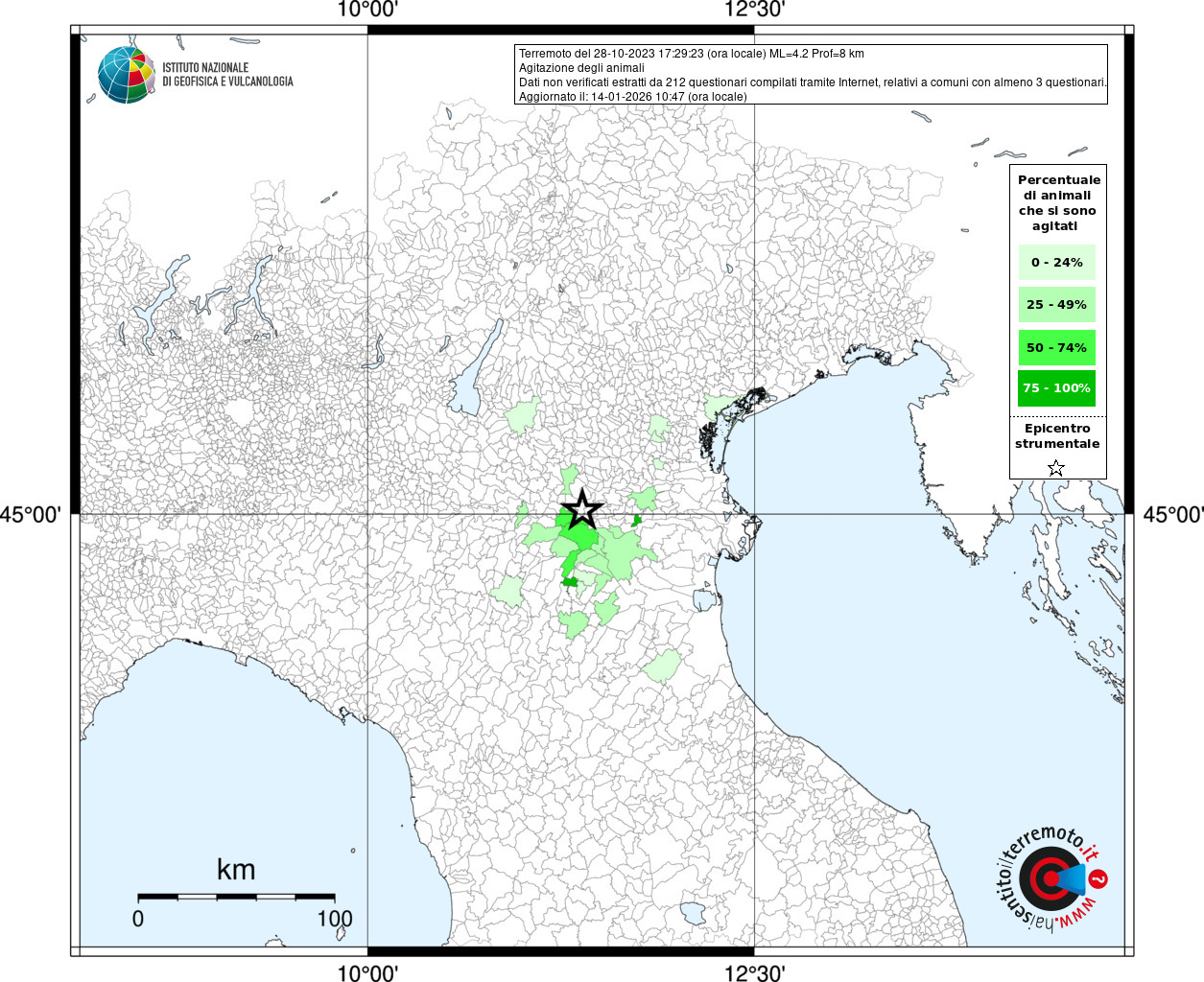
Task: Click the left 45°00' latitude label
Action: click(x=31, y=515)
